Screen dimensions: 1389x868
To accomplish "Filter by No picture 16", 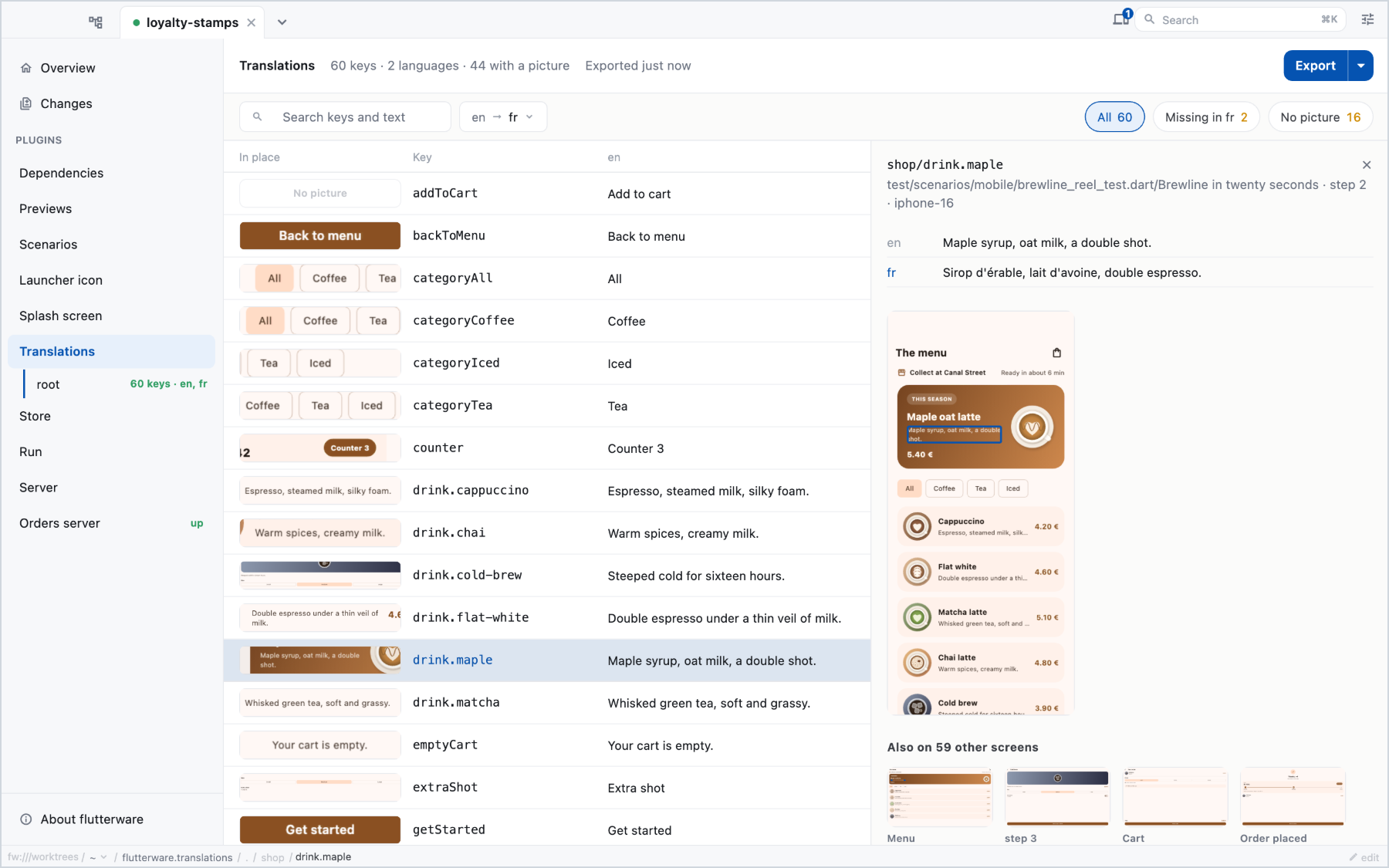I will [1320, 117].
